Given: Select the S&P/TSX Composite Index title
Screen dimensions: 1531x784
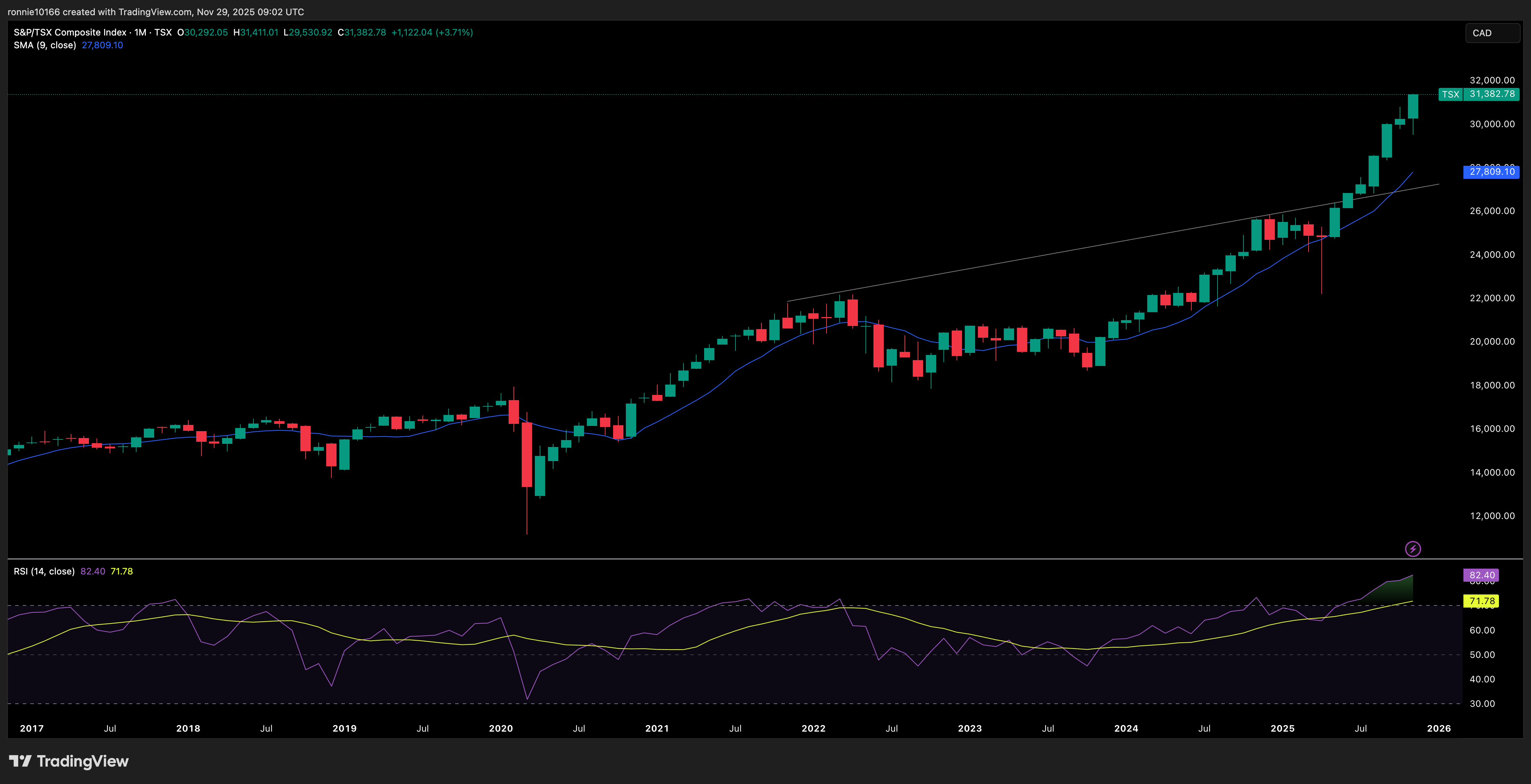Looking at the screenshot, I should (70, 33).
